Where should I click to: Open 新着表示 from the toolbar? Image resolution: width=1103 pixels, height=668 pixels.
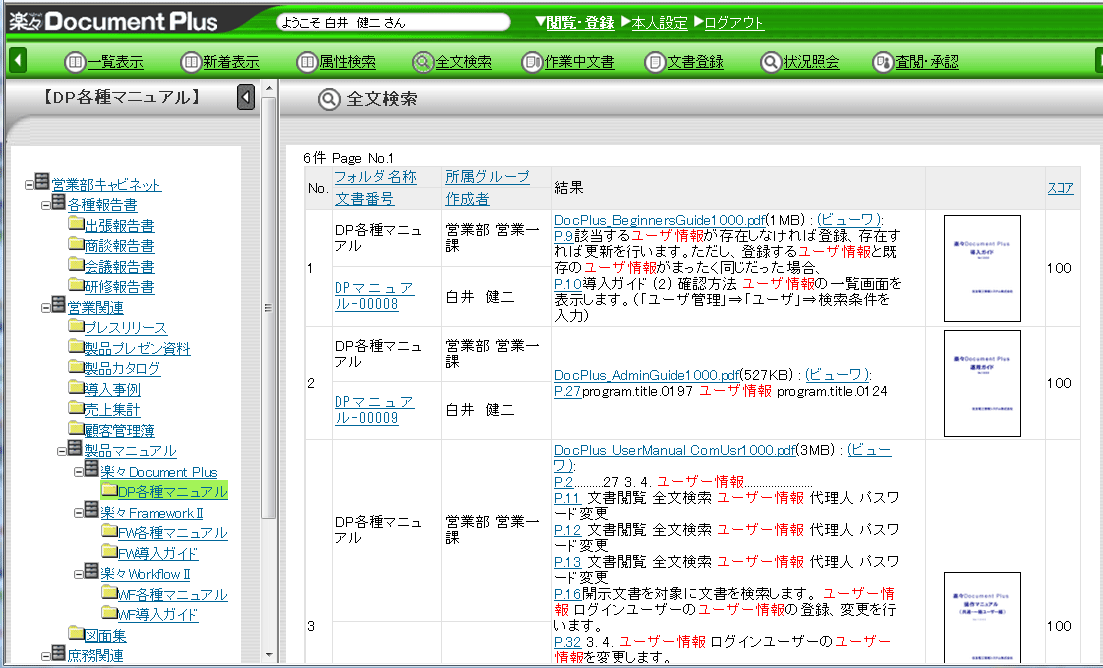(x=191, y=62)
